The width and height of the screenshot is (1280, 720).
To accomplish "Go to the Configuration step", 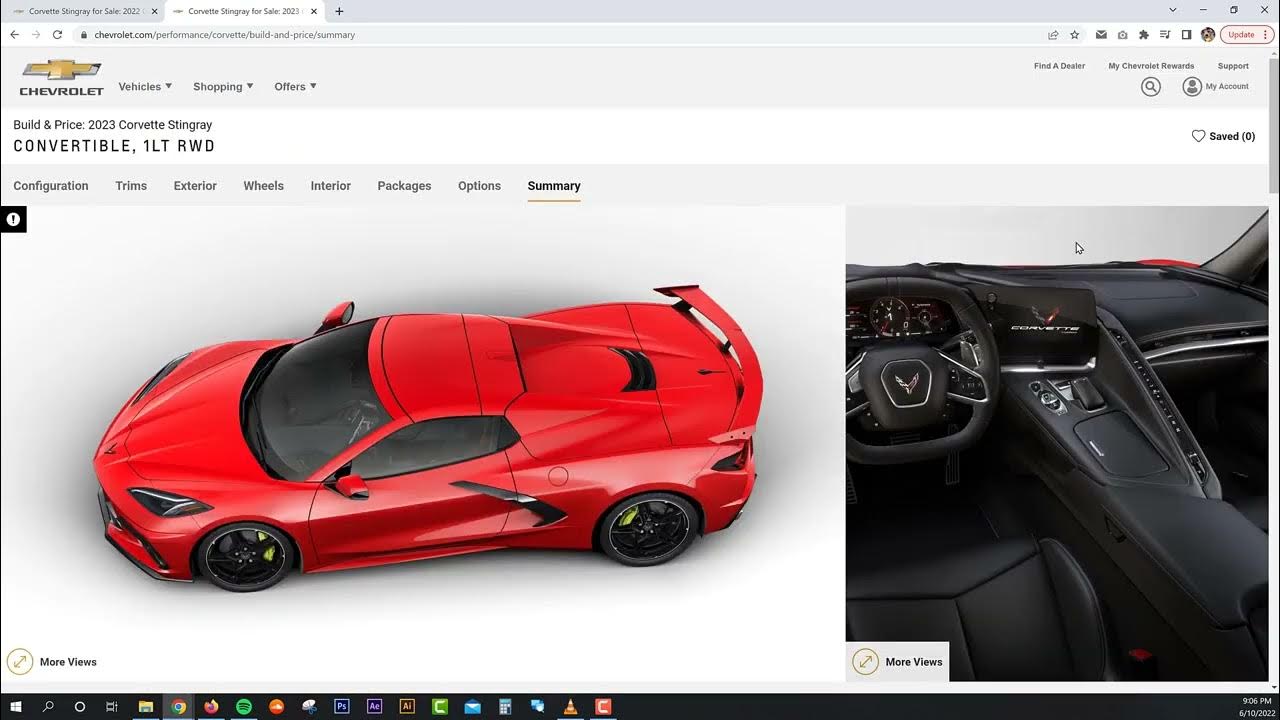I will click(x=51, y=186).
